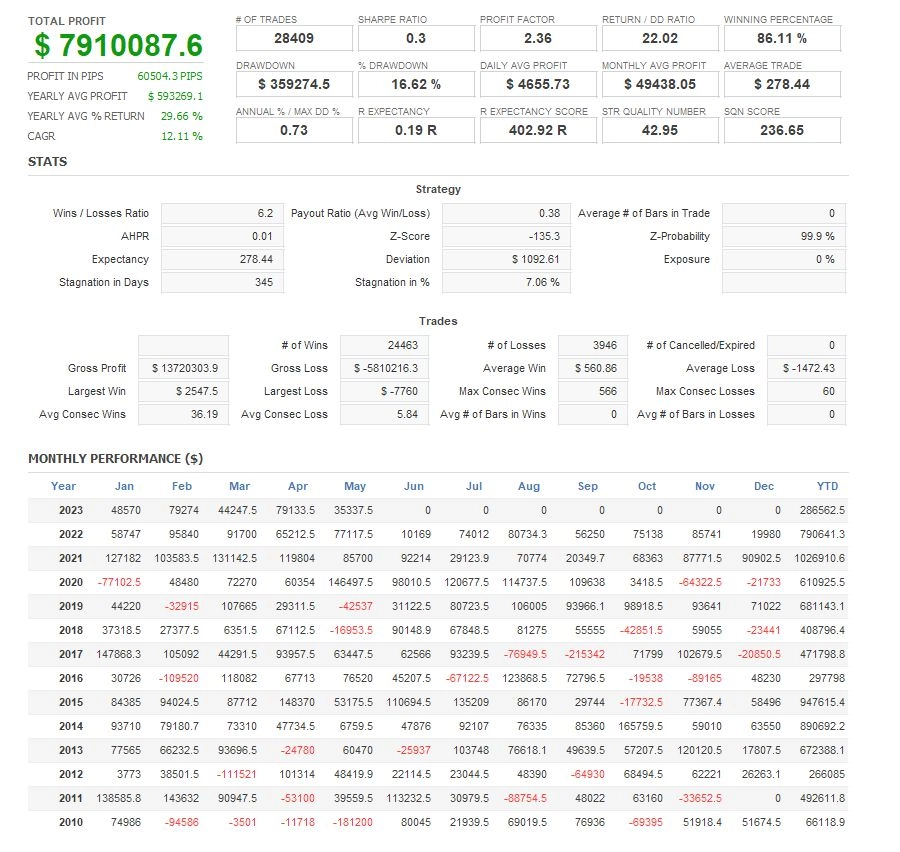
Task: Click the Average Win field $ 560.86
Action: coord(593,369)
